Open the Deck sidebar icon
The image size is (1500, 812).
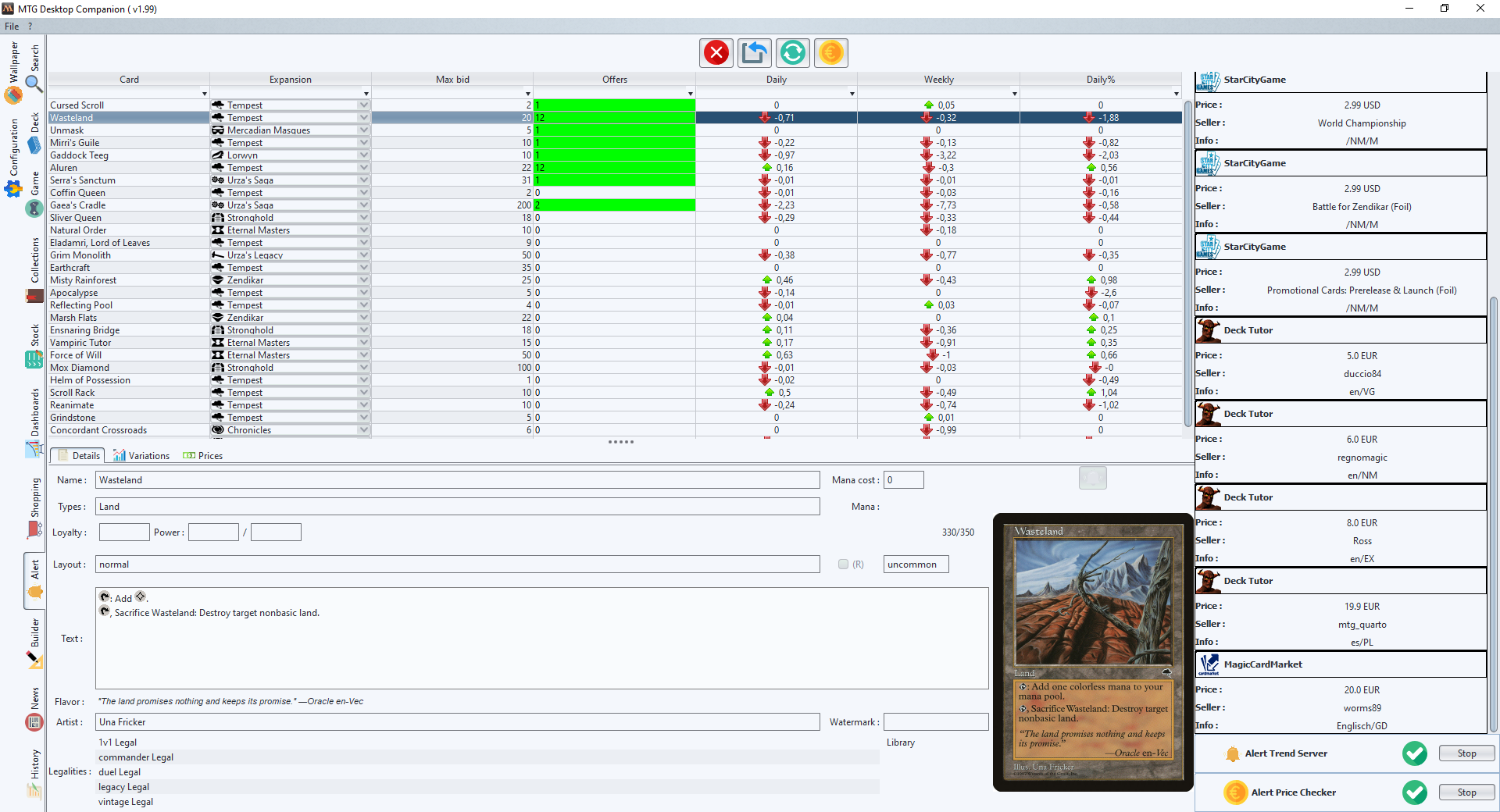34,144
